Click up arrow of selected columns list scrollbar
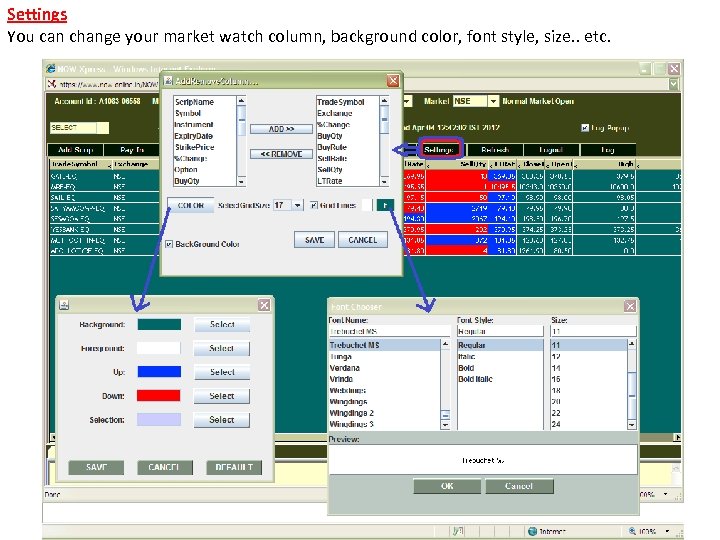This screenshot has width=720, height=540. (x=384, y=100)
